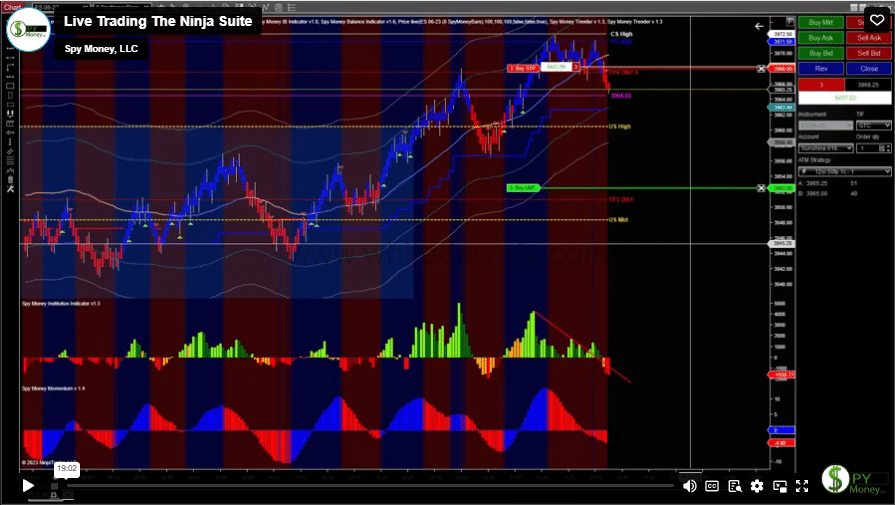
Task: Toggle closed captions on the video
Action: click(713, 486)
